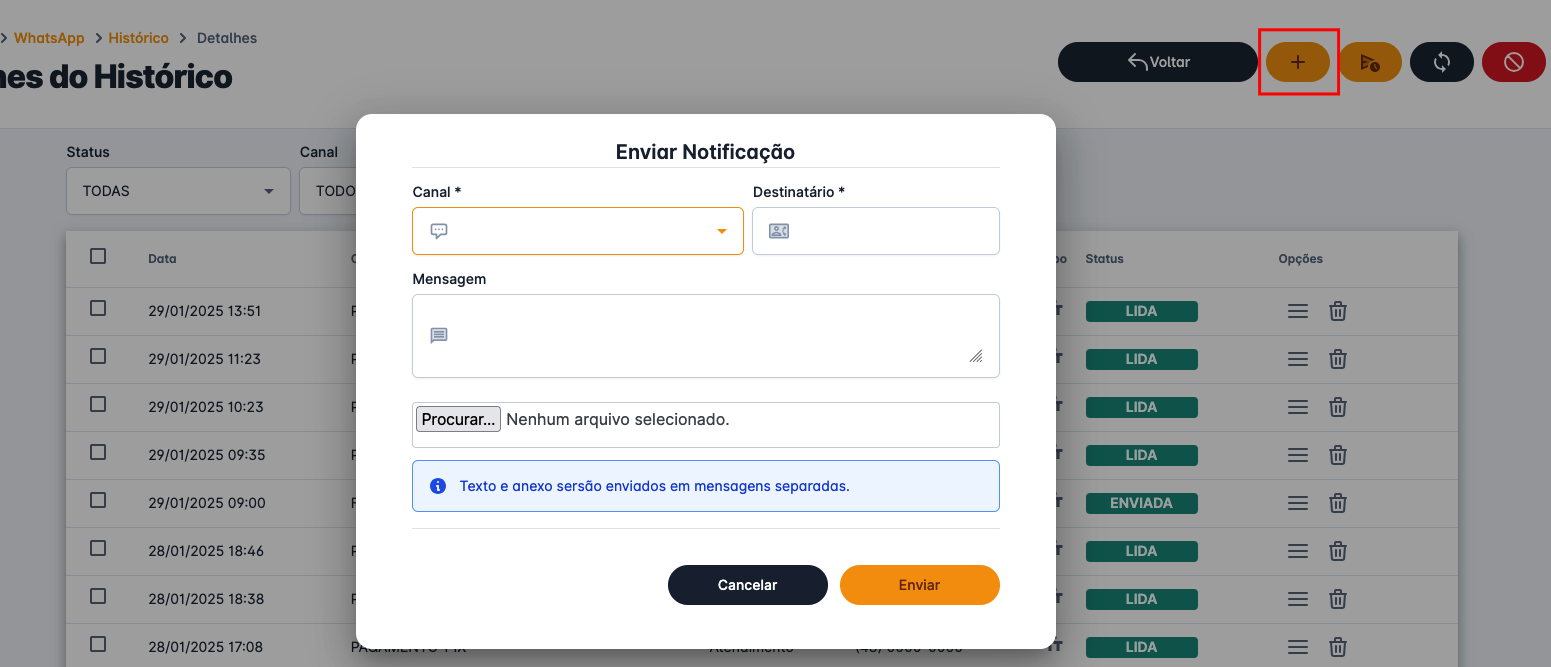Click the dark refresh sync button
The height and width of the screenshot is (667, 1551).
click(1441, 62)
